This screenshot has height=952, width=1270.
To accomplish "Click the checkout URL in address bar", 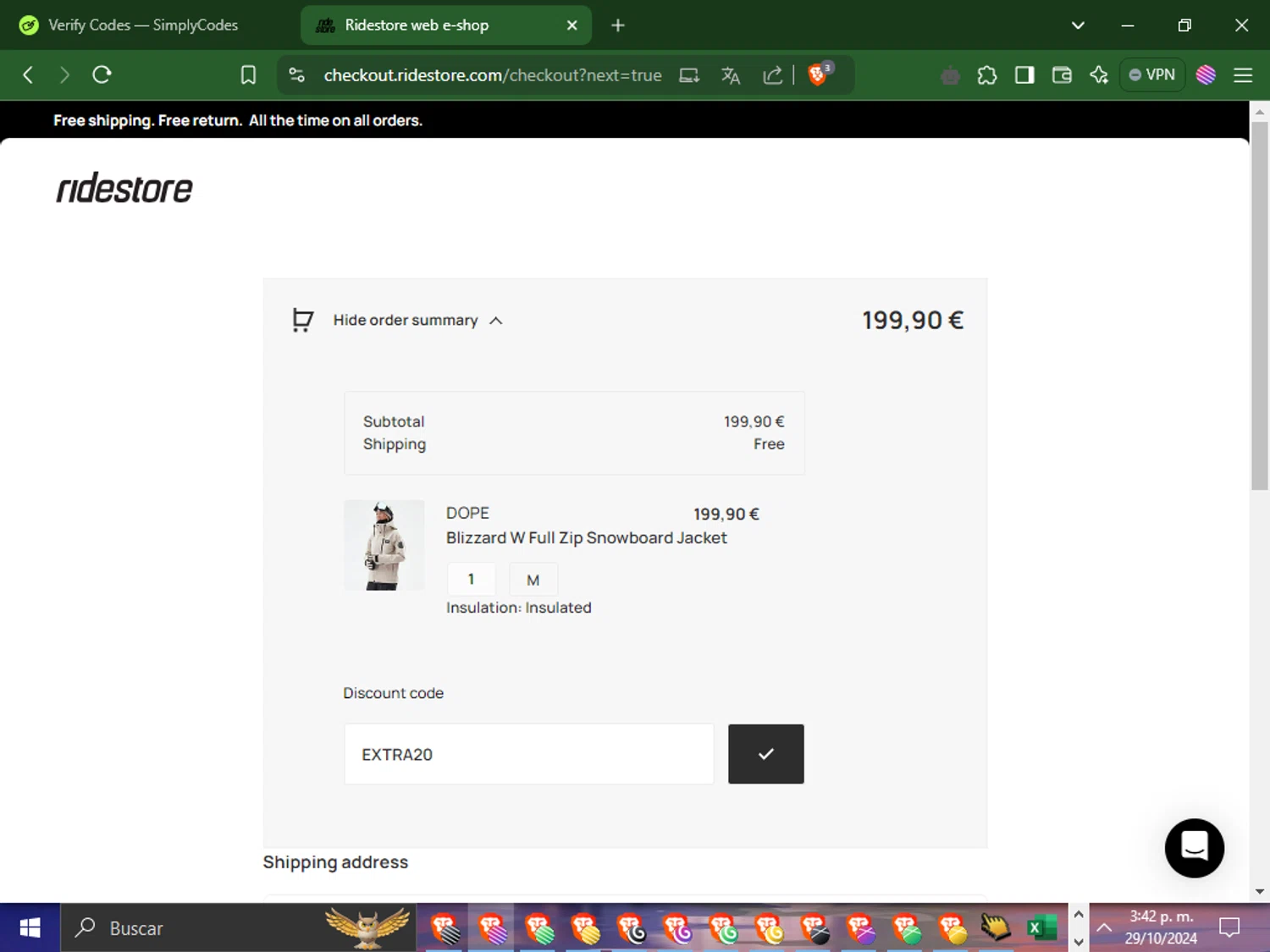I will [x=493, y=75].
